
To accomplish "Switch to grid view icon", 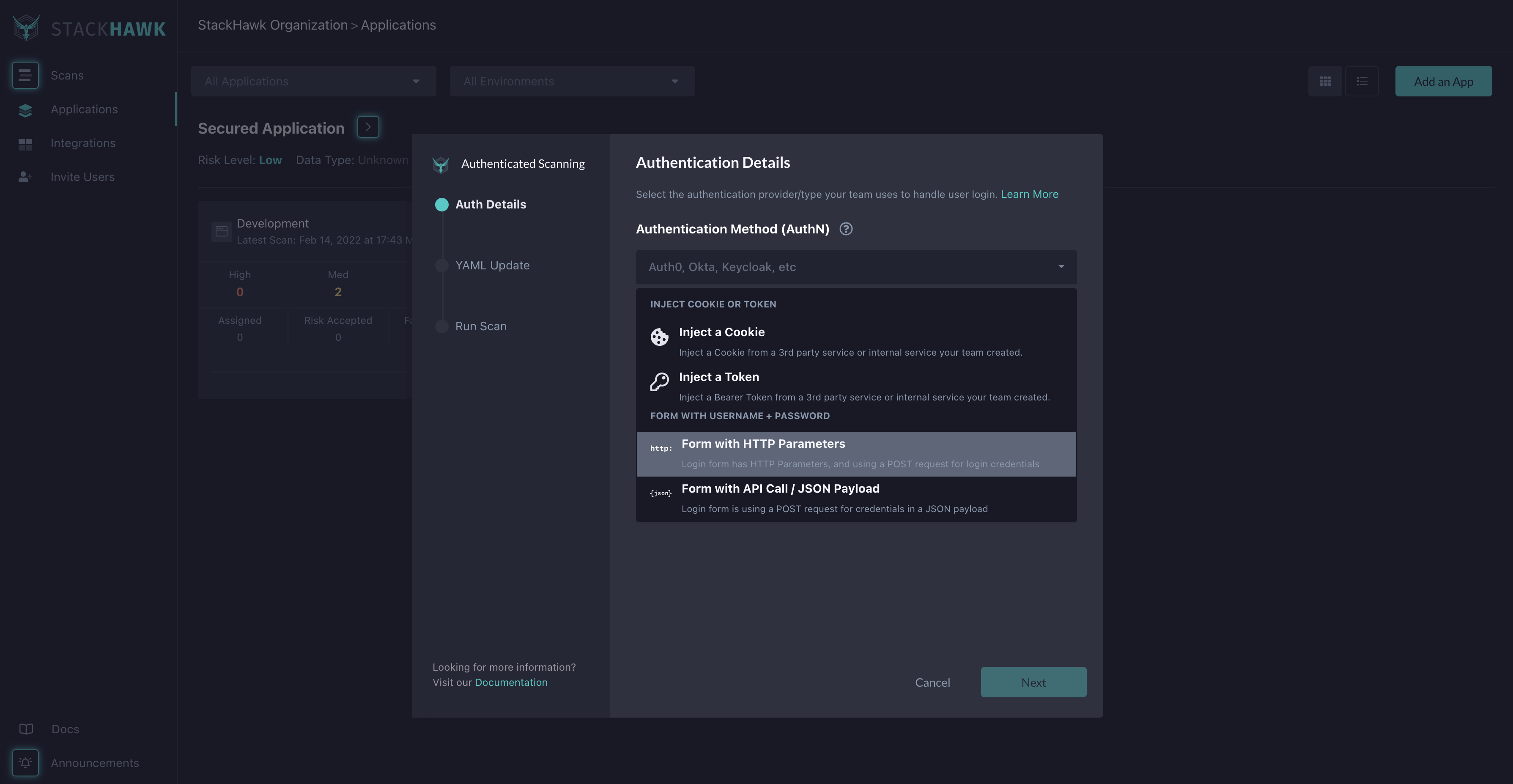I will tap(1325, 81).
